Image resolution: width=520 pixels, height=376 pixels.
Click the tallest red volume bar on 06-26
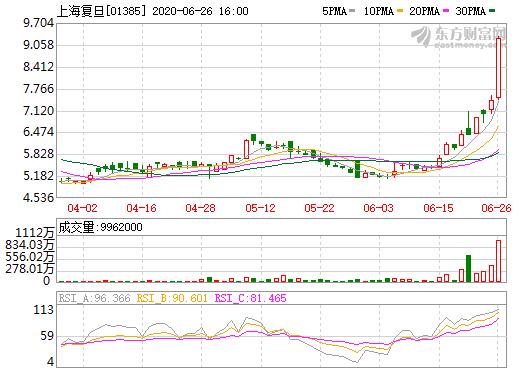(499, 261)
